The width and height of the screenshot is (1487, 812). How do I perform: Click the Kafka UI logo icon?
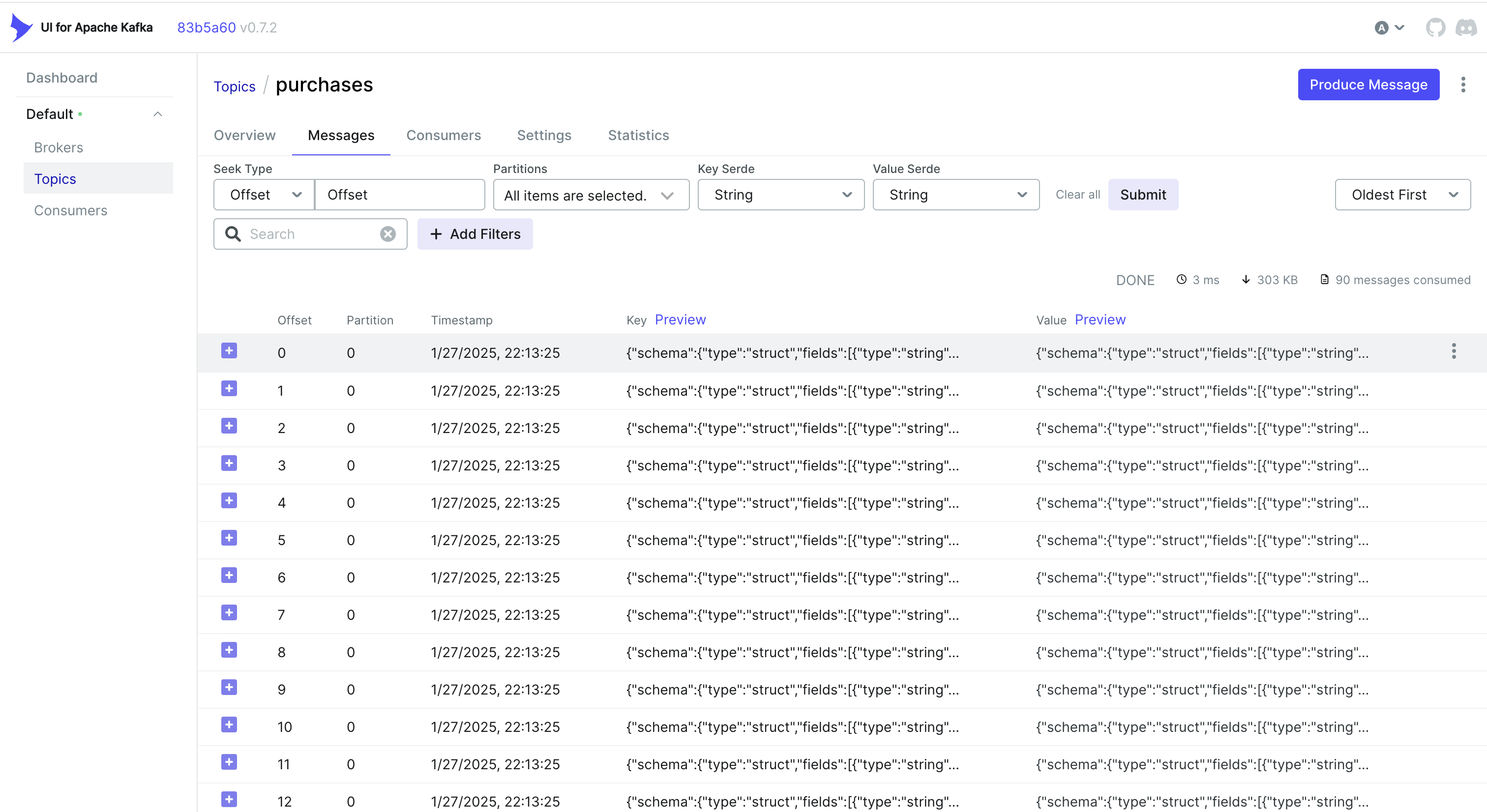pyautogui.click(x=21, y=27)
